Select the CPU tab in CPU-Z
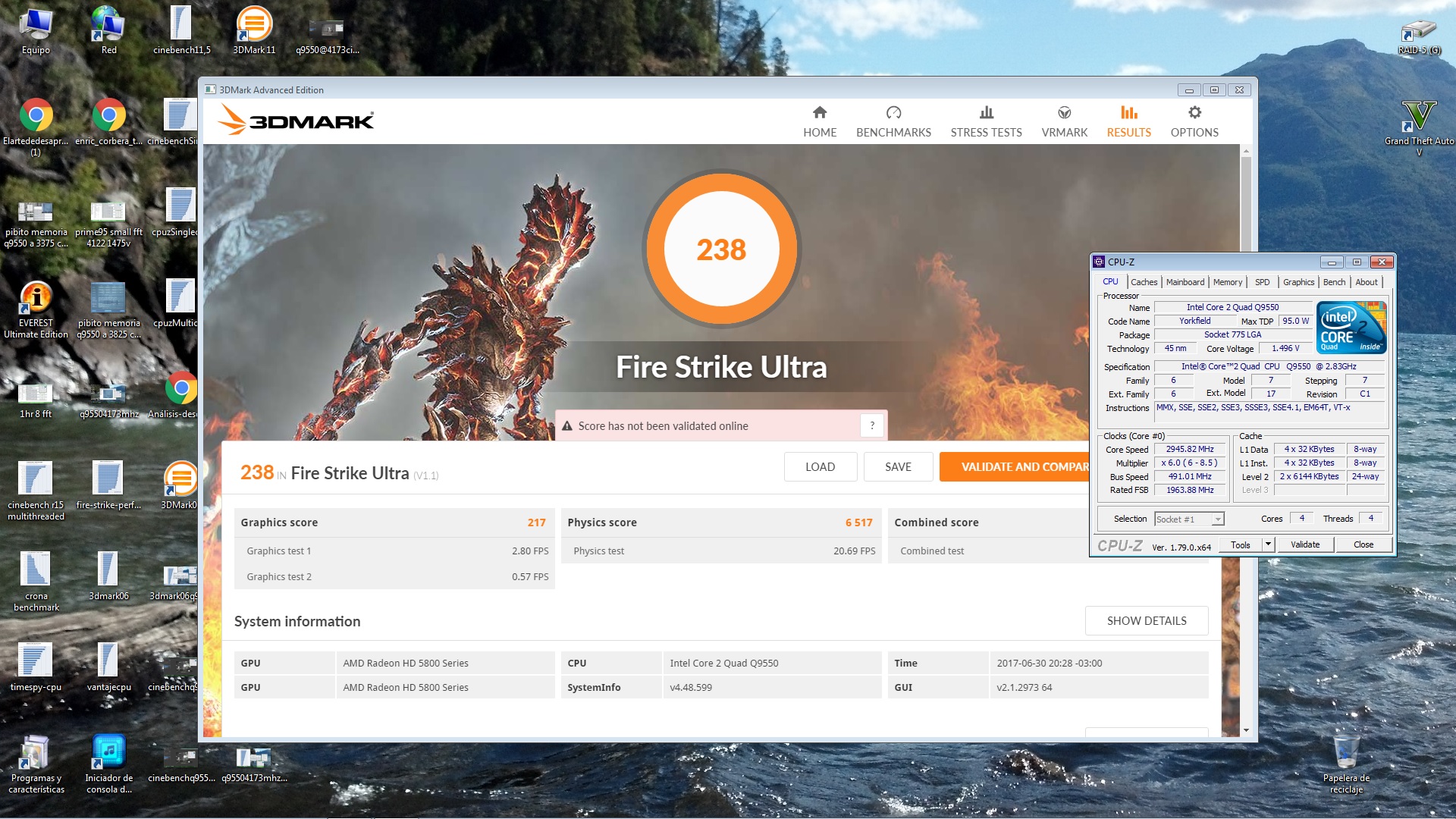This screenshot has width=1456, height=819. pos(1110,281)
